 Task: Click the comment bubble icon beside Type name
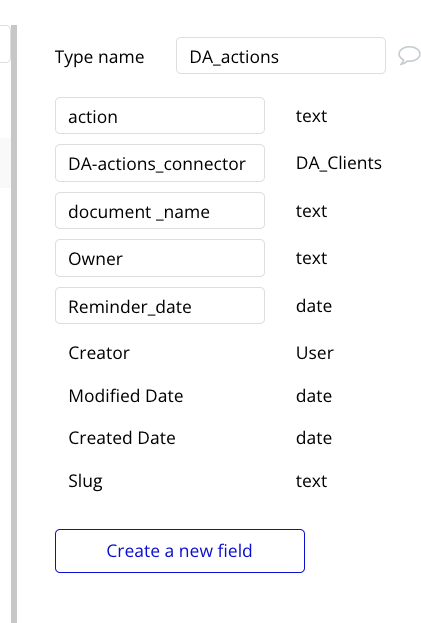(409, 55)
